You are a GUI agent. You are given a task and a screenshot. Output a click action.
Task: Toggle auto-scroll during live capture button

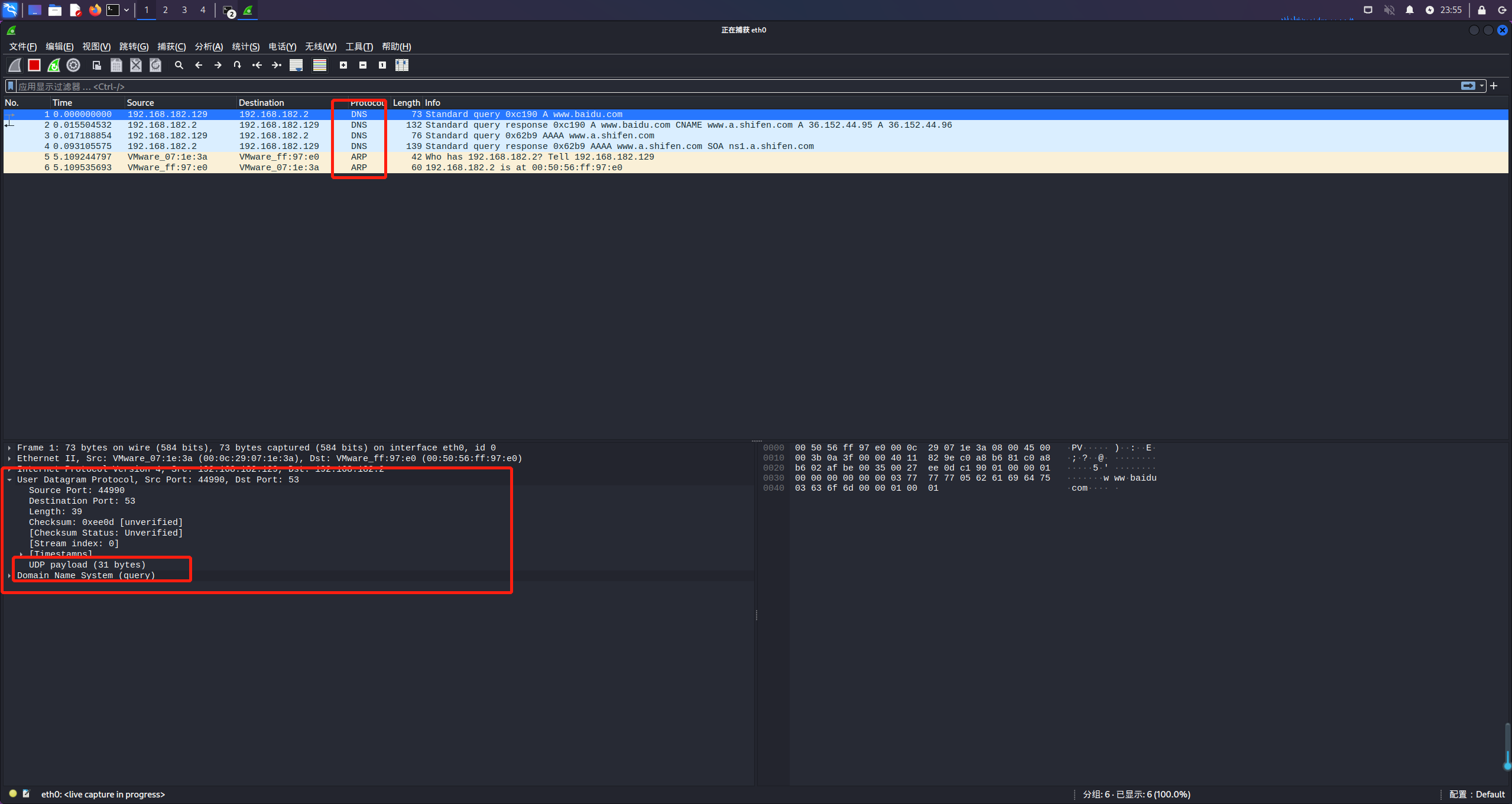[296, 65]
